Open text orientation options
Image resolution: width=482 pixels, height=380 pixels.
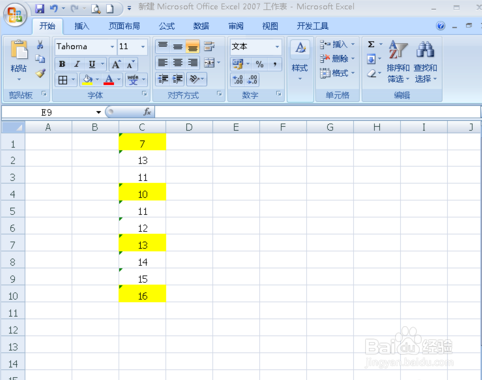[x=197, y=79]
